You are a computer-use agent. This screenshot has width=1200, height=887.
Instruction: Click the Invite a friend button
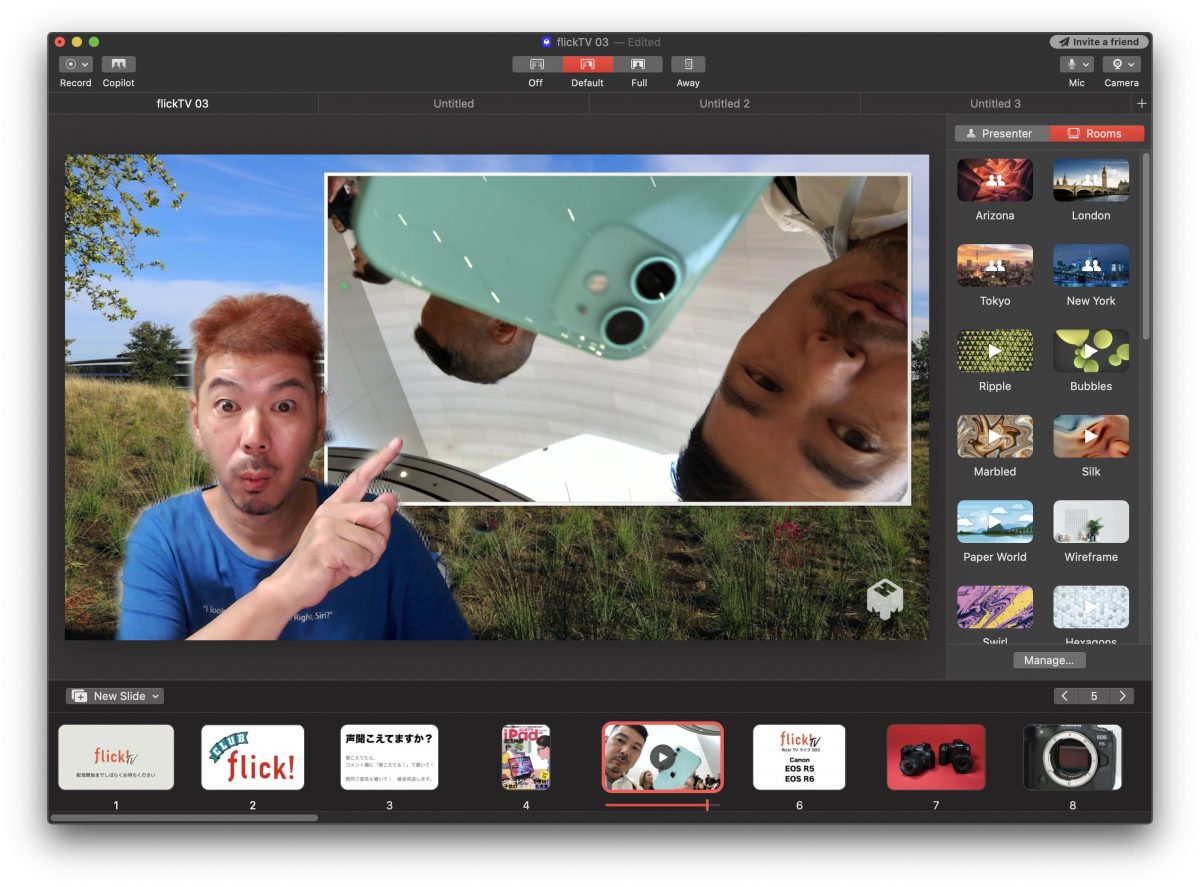[1099, 42]
